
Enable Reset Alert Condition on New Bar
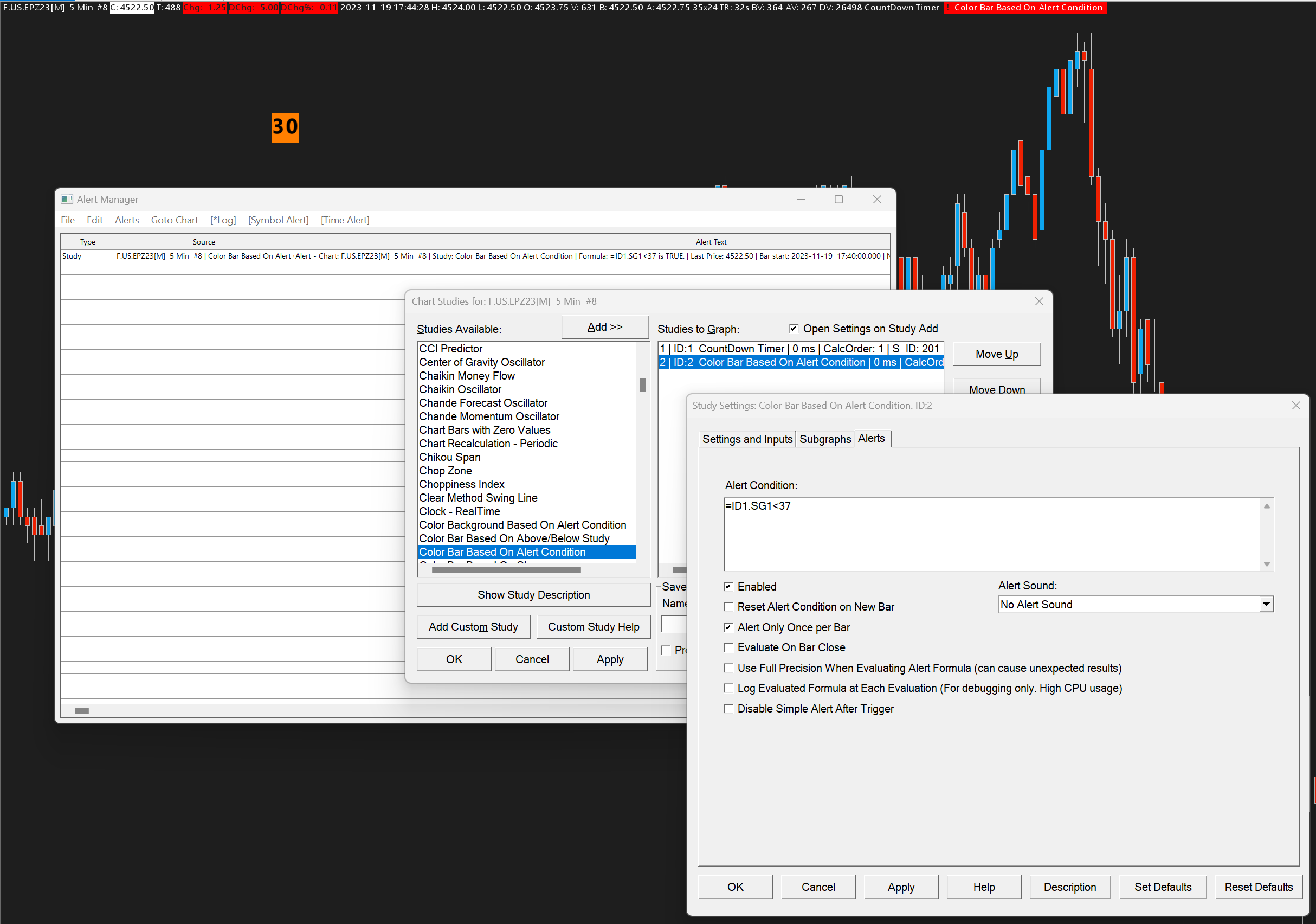(728, 606)
